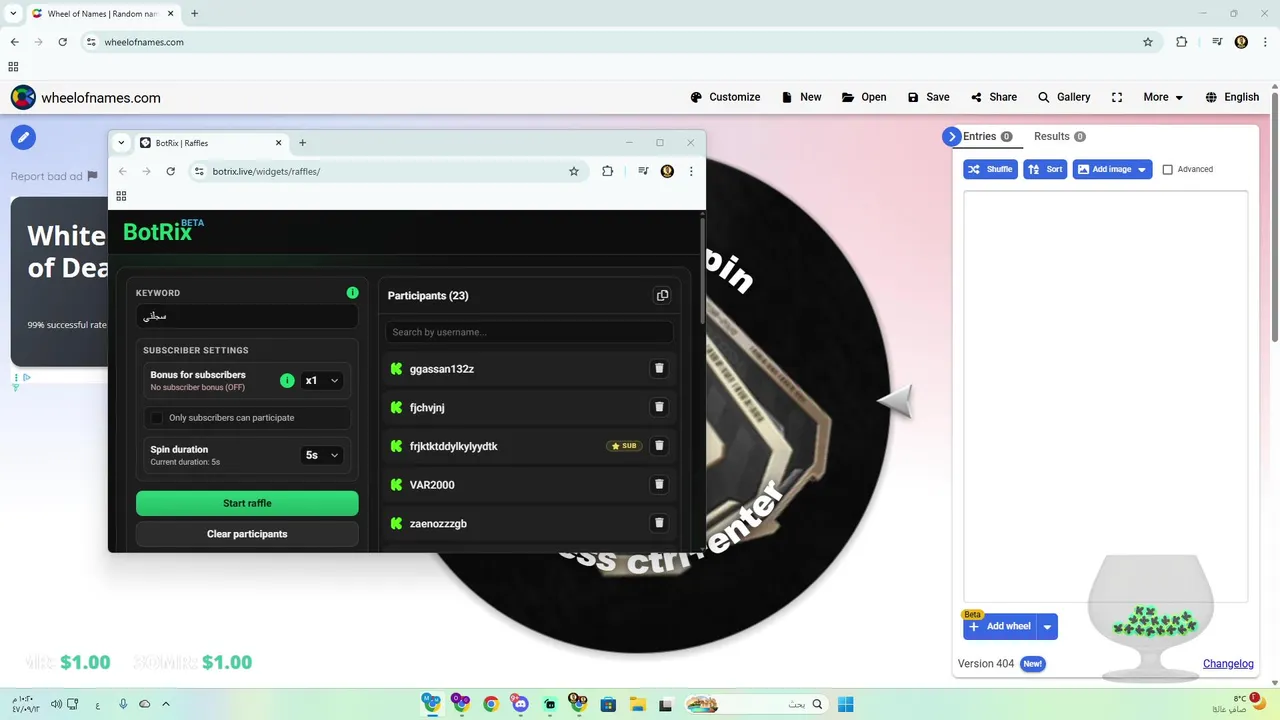
Task: Switch to the Results tab
Action: click(1059, 136)
